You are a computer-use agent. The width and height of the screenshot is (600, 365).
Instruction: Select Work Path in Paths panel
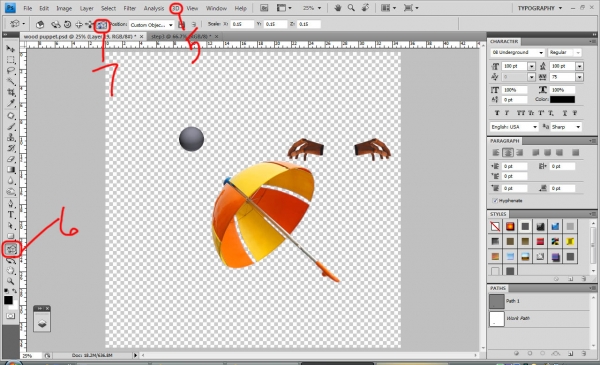[539, 318]
